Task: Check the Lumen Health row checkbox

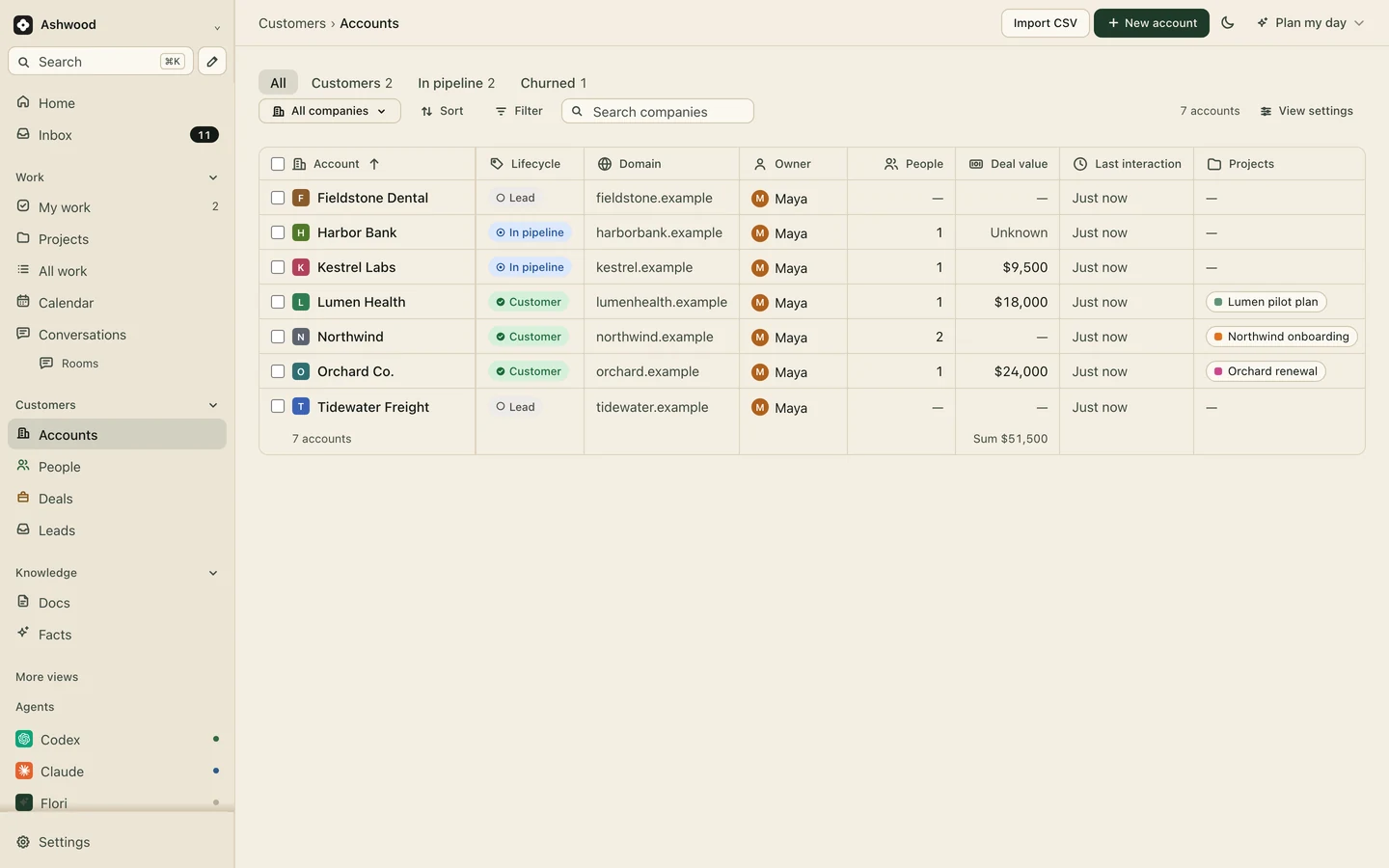Action: click(x=278, y=302)
